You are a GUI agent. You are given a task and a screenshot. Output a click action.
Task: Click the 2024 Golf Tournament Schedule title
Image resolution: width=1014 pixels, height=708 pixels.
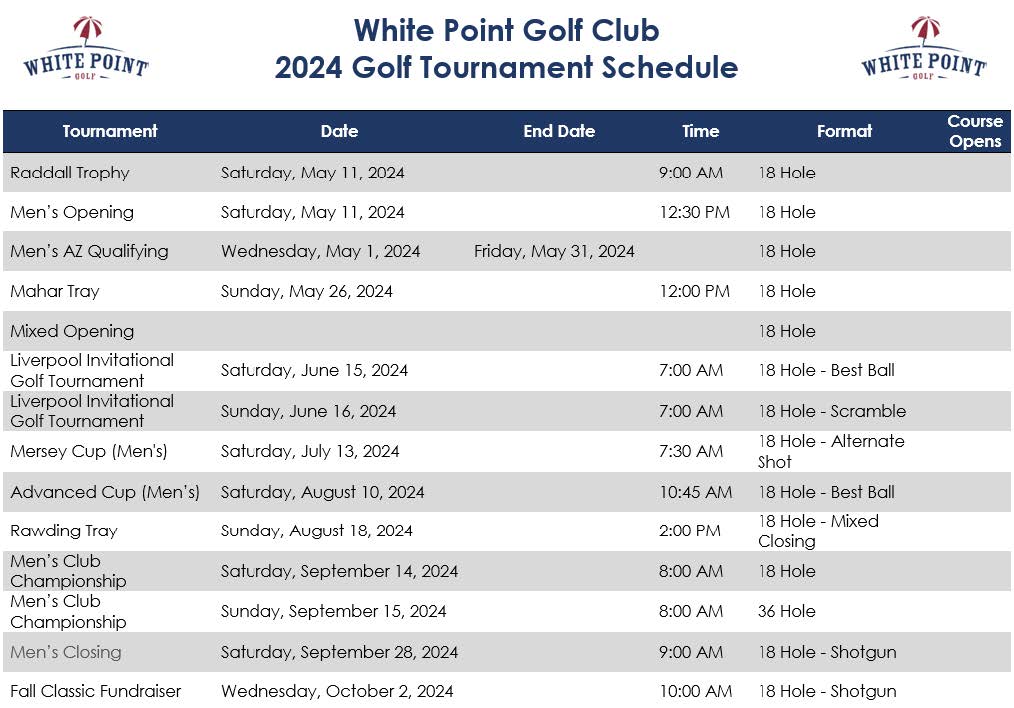[x=506, y=67]
